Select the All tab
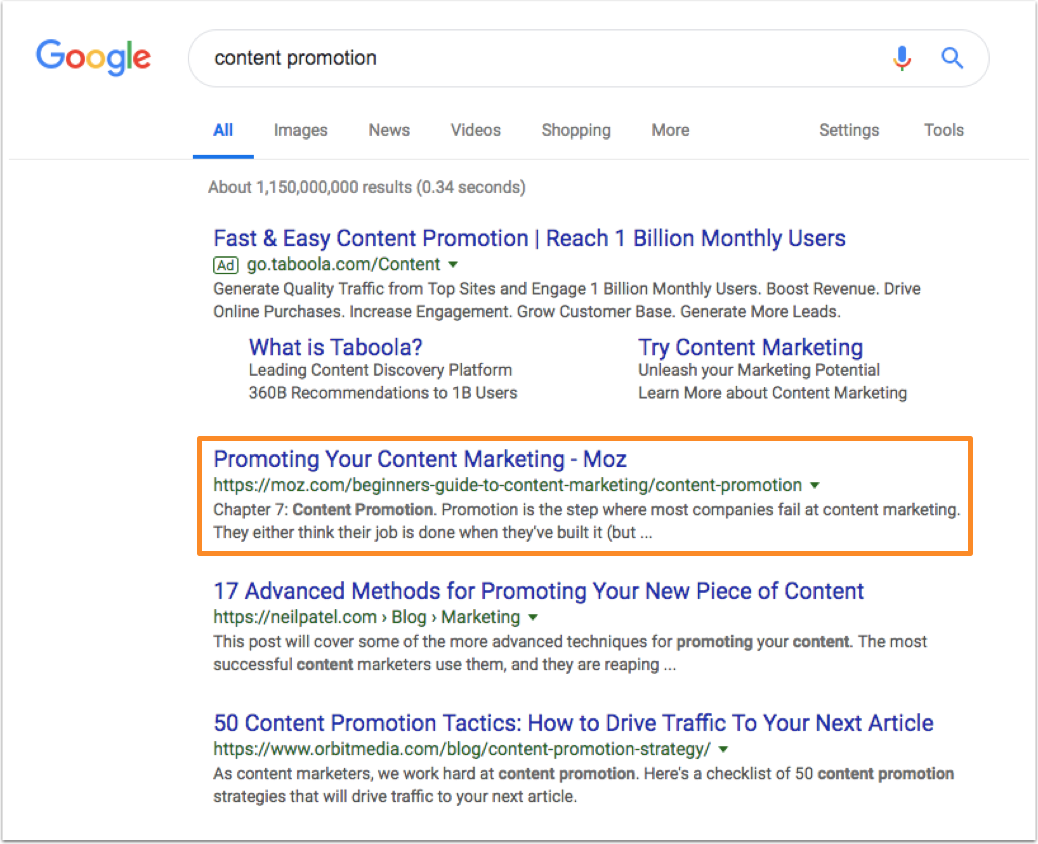The width and height of the screenshot is (1038, 844). (x=223, y=130)
